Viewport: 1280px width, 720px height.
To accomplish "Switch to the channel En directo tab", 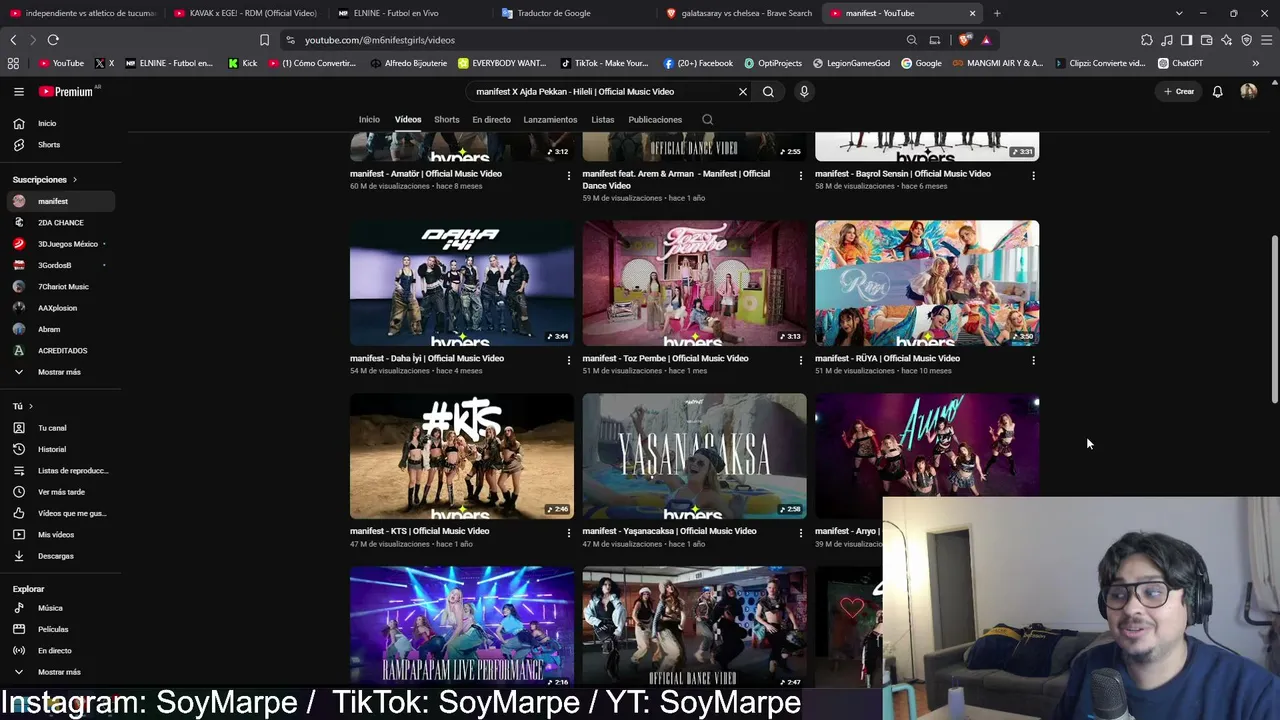I will (491, 119).
